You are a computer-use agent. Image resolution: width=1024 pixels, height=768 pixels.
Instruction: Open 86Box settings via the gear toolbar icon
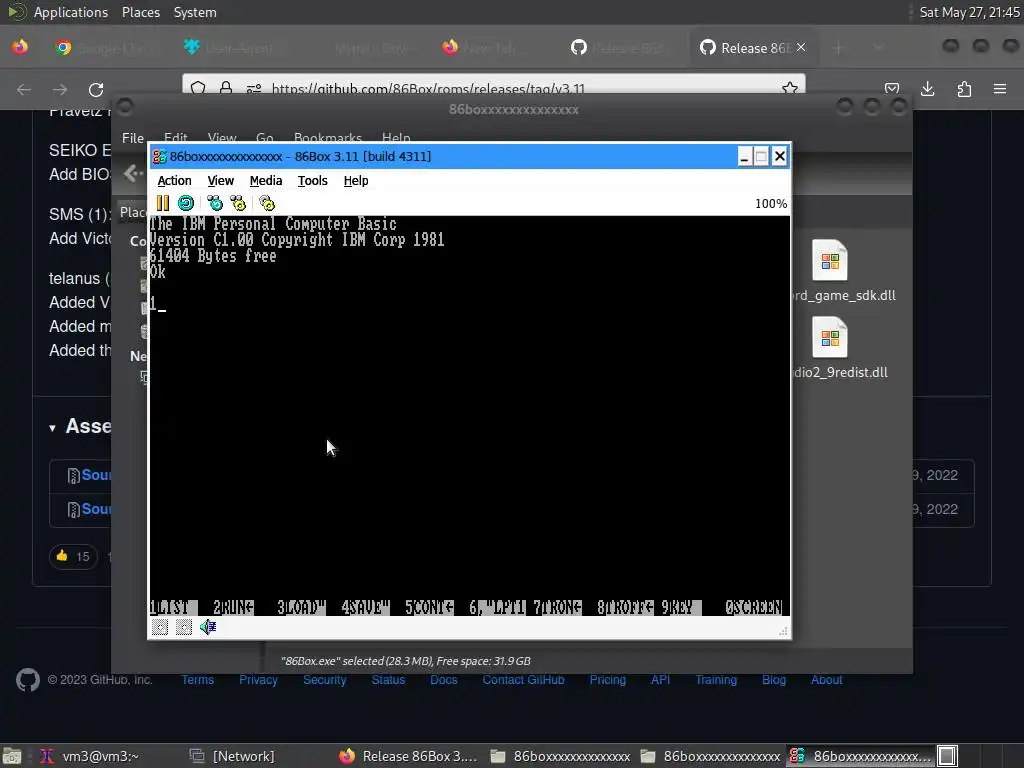click(x=267, y=203)
